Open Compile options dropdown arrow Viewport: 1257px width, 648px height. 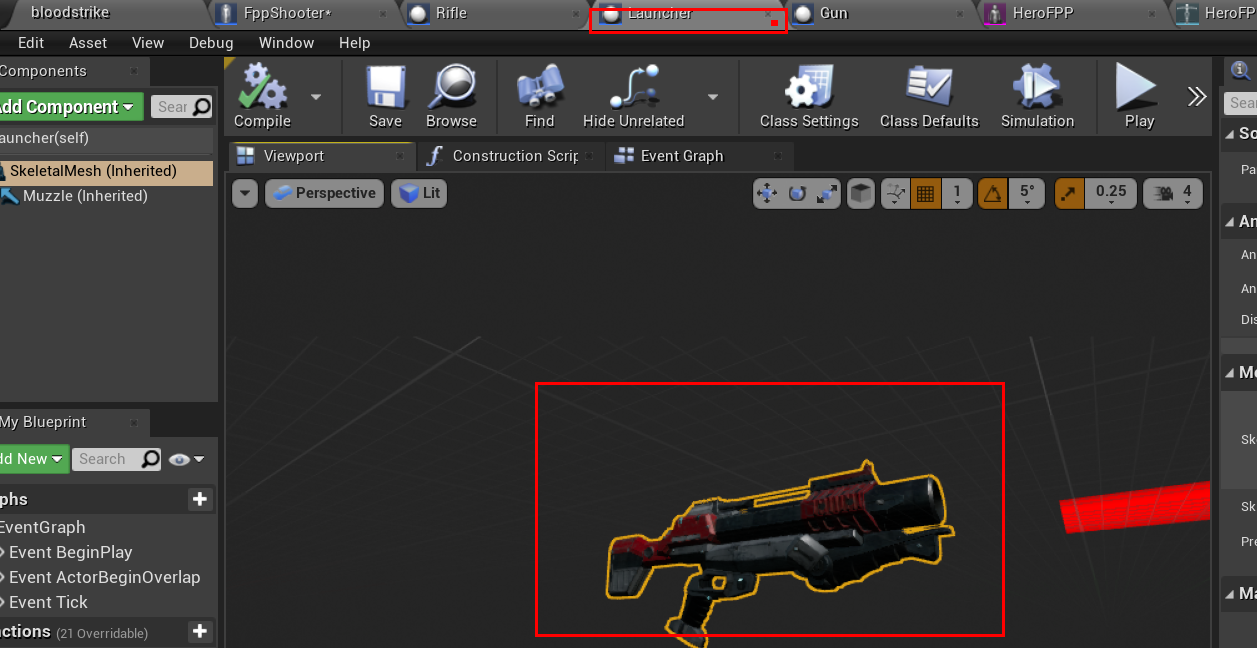click(x=316, y=97)
